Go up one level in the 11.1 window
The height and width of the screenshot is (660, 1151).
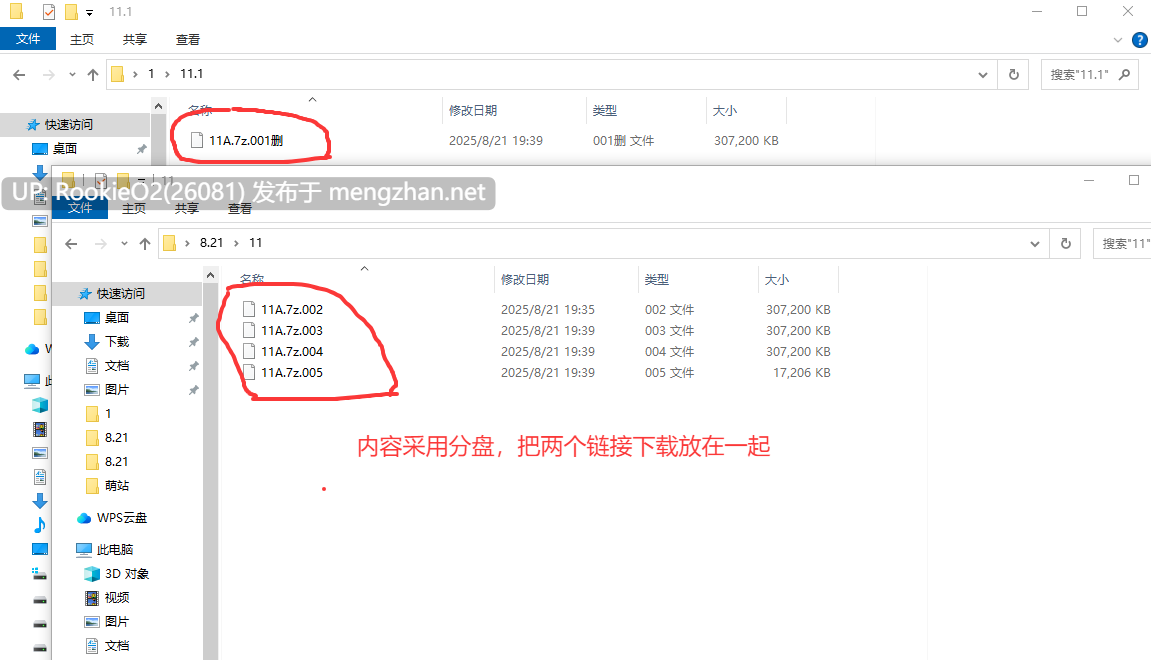(92, 74)
